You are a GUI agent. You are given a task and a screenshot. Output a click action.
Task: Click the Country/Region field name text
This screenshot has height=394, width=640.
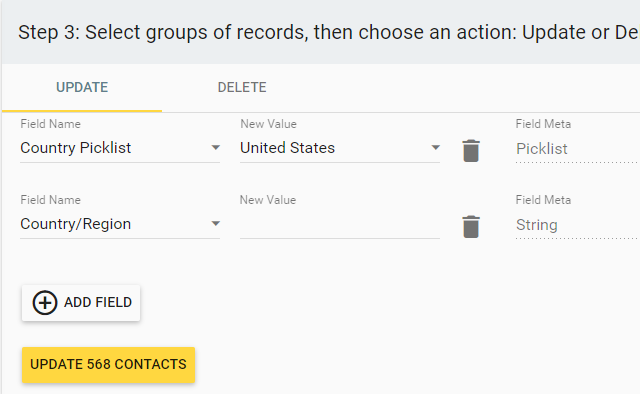(x=76, y=224)
